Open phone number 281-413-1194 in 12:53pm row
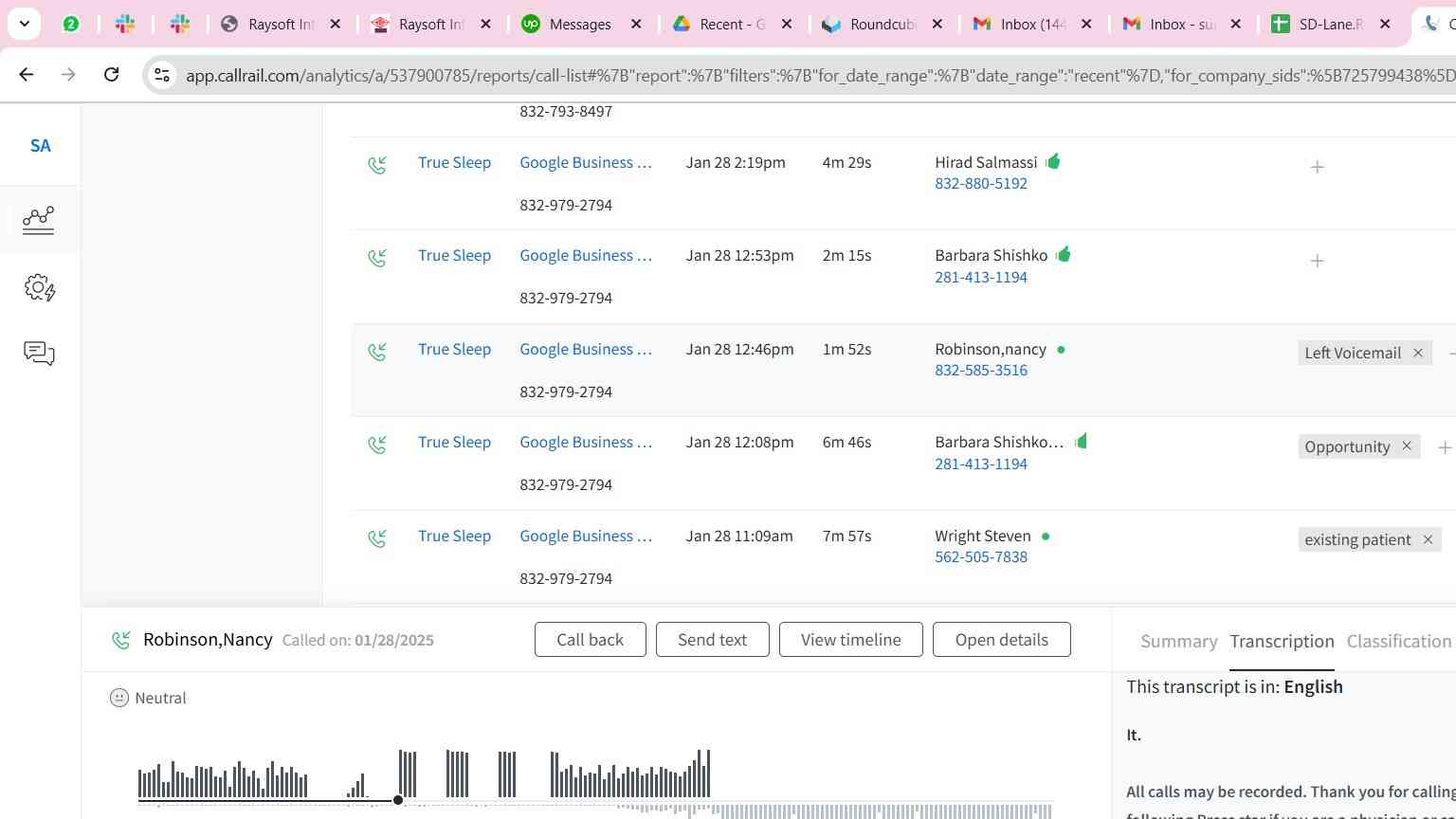 click(x=980, y=277)
